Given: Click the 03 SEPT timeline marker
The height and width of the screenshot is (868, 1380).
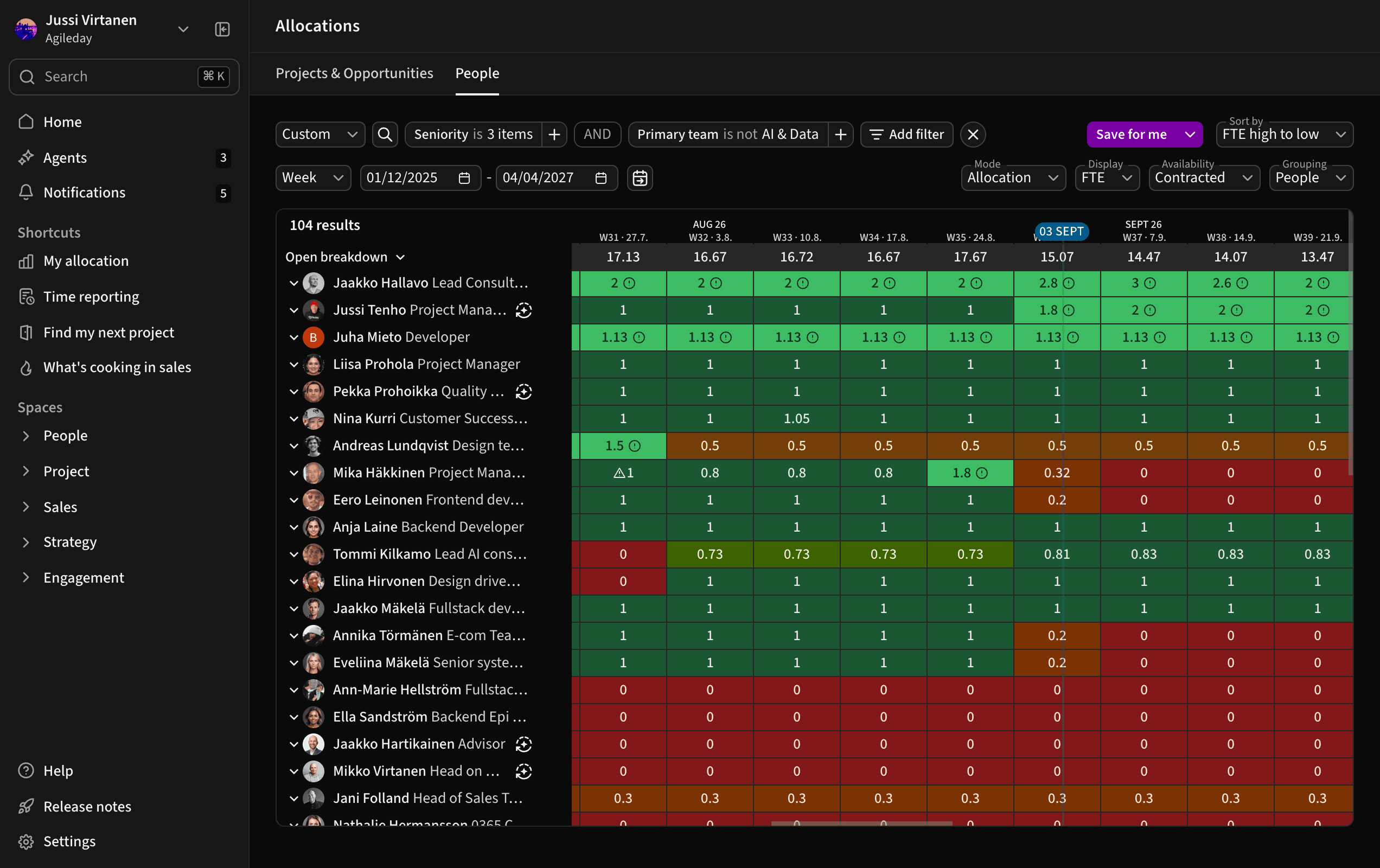Looking at the screenshot, I should coord(1062,231).
